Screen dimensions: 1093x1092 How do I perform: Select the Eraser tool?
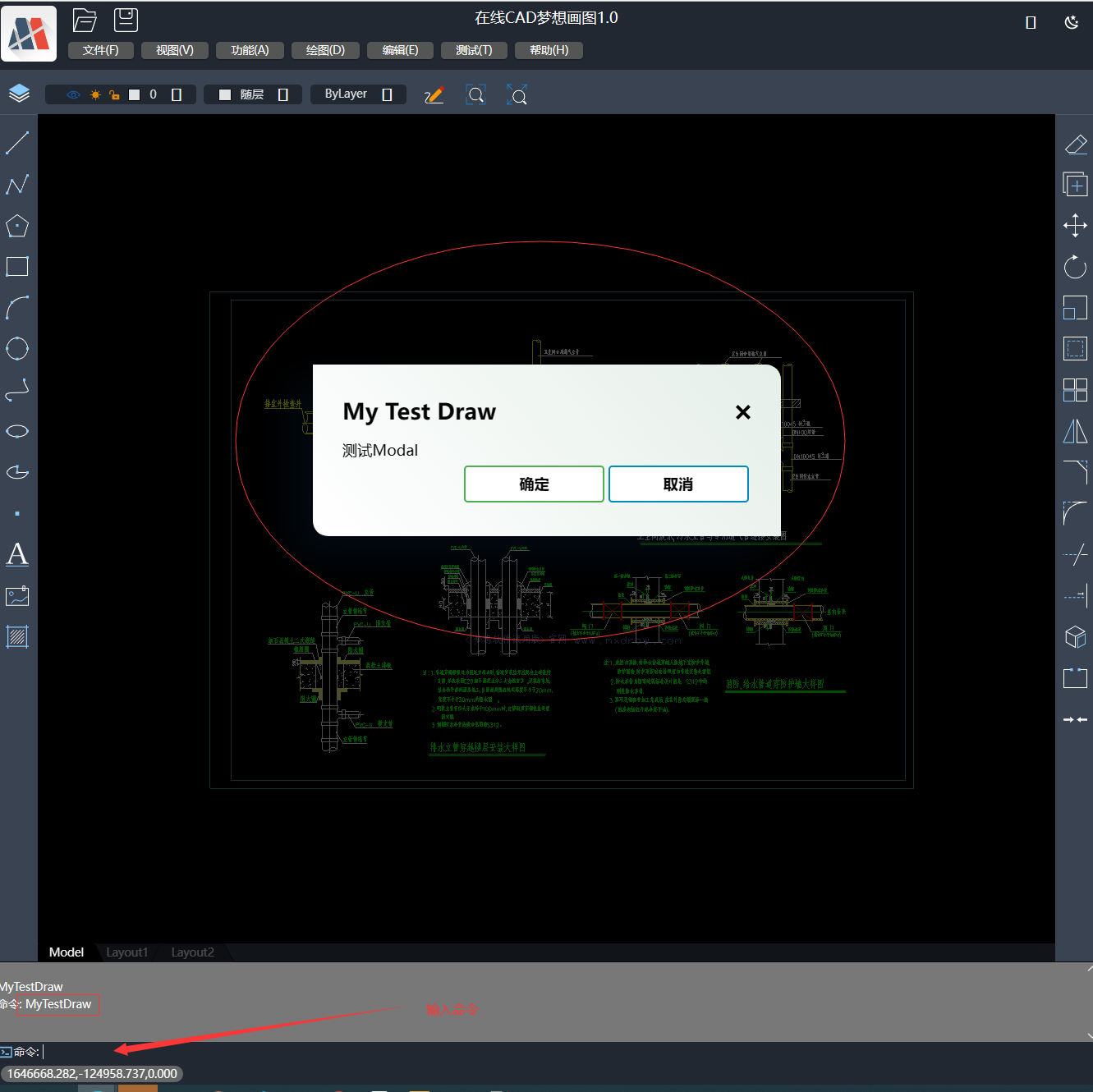pos(1075,145)
